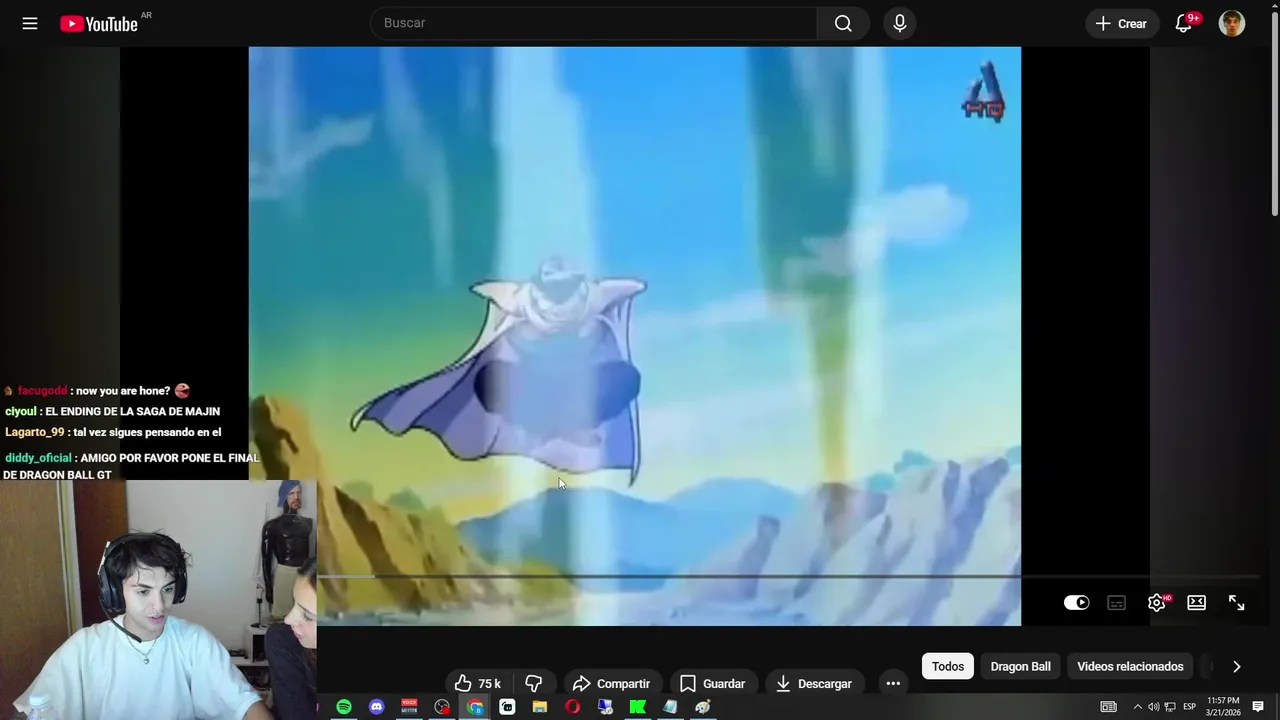Click the magnifier search button
This screenshot has width=1280, height=720.
tap(843, 23)
